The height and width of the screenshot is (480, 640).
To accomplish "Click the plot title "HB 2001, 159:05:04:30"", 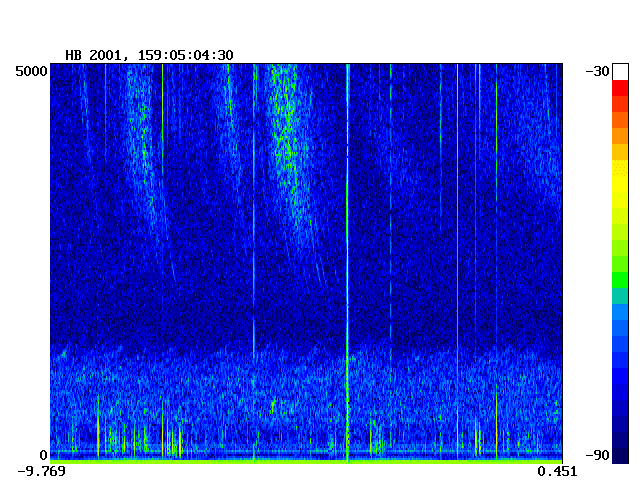I will (x=149, y=56).
